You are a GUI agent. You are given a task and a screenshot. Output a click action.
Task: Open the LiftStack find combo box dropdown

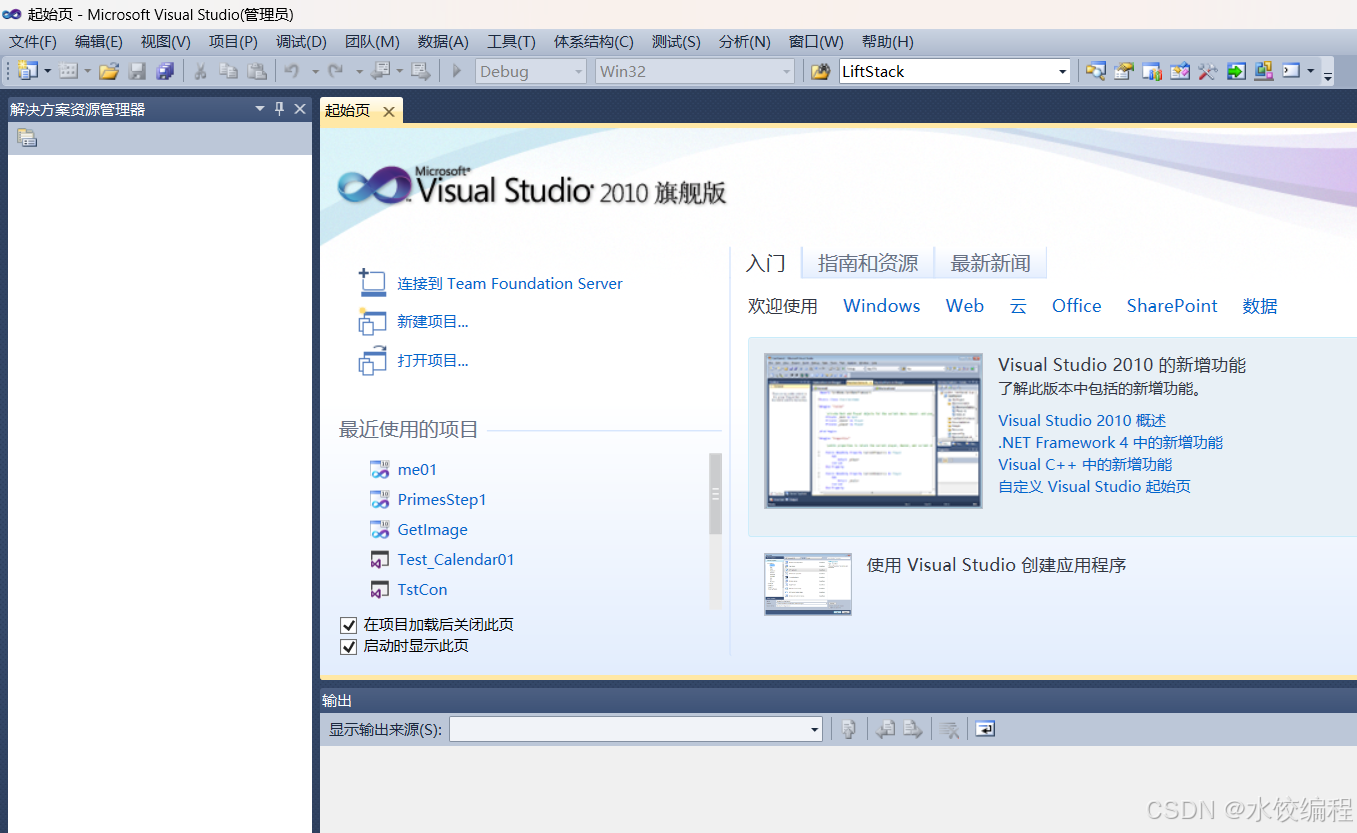1062,71
